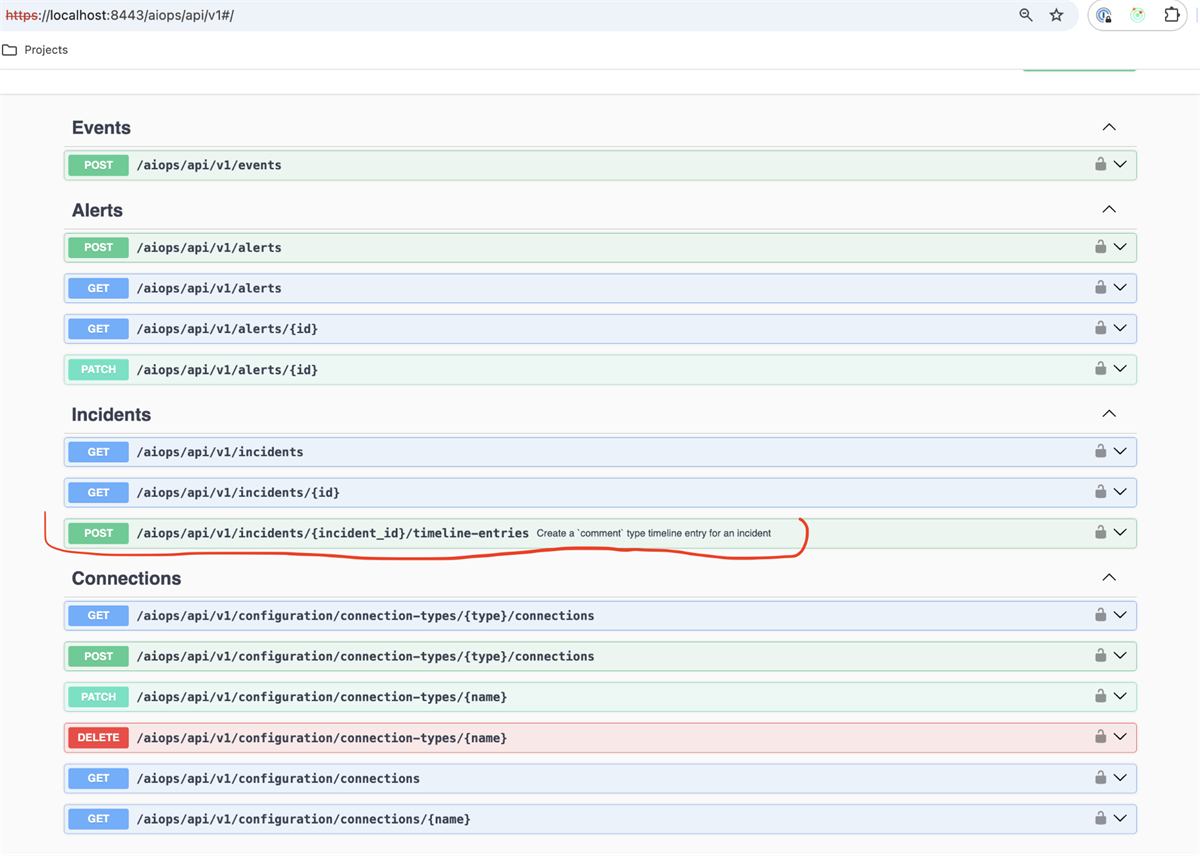Collapse the Connections section chevron
Screen dimensions: 1200x856
(1109, 577)
